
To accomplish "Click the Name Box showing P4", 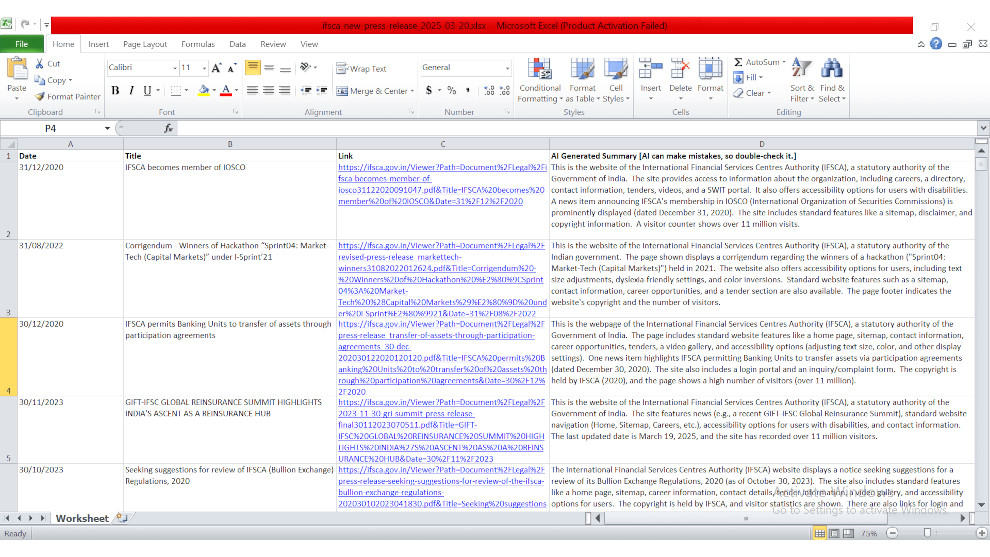I will pos(51,128).
